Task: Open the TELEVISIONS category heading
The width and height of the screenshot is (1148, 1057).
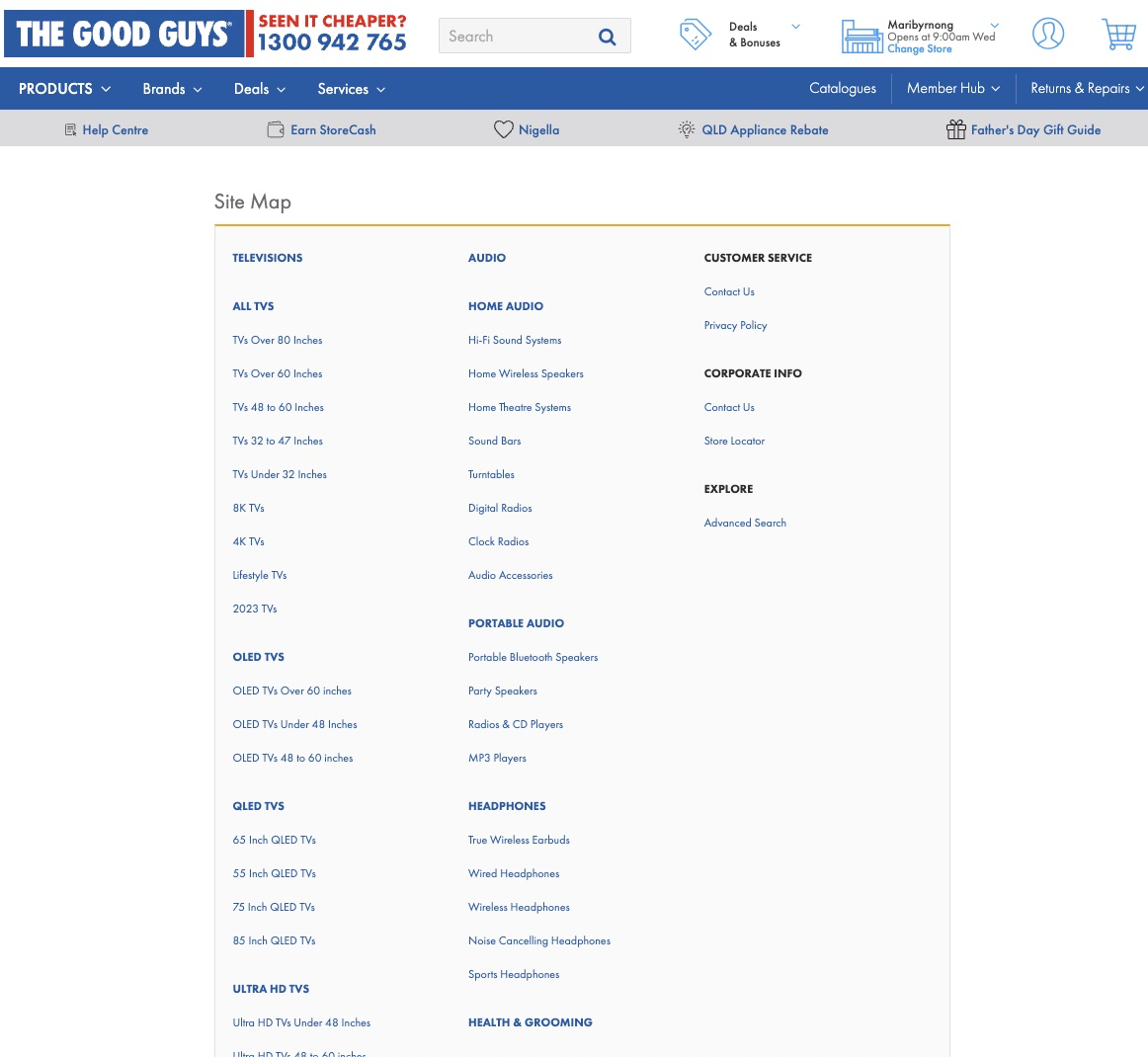Action: (267, 258)
